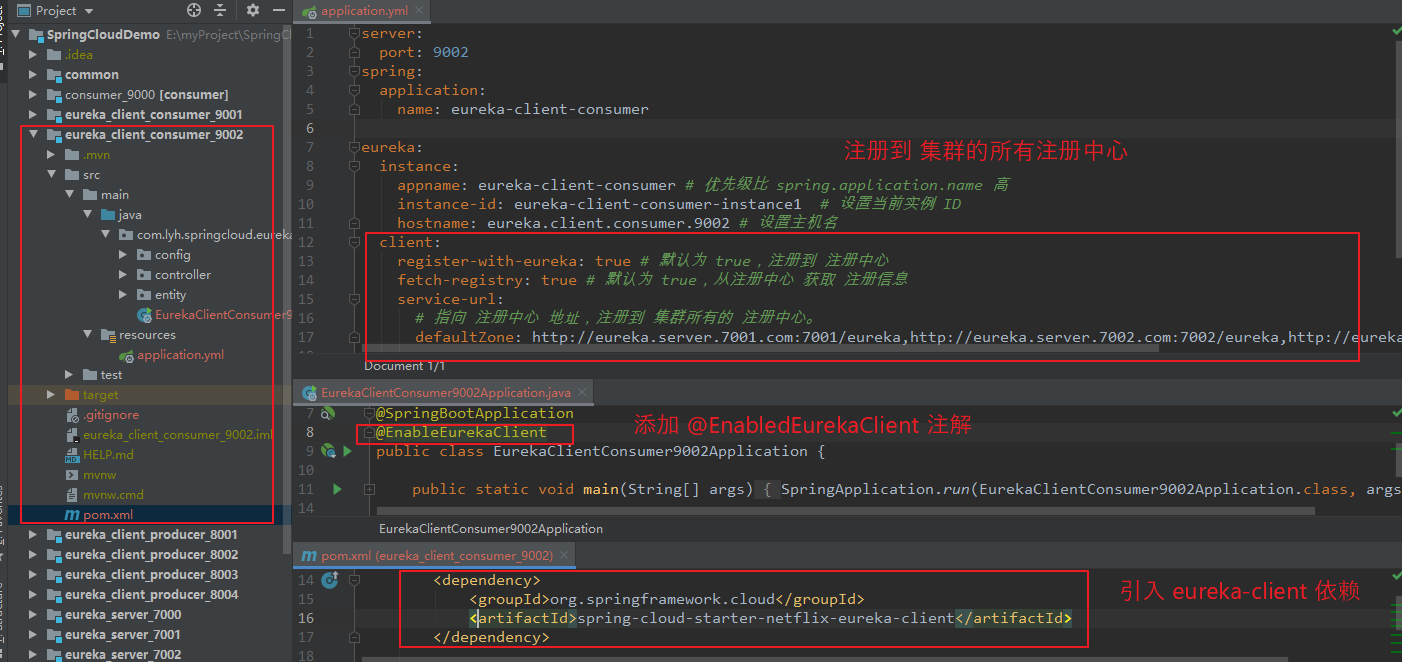The height and width of the screenshot is (662, 1402).
Task: Select EurekaClientConsumer9002Application class in tree
Action: (214, 315)
